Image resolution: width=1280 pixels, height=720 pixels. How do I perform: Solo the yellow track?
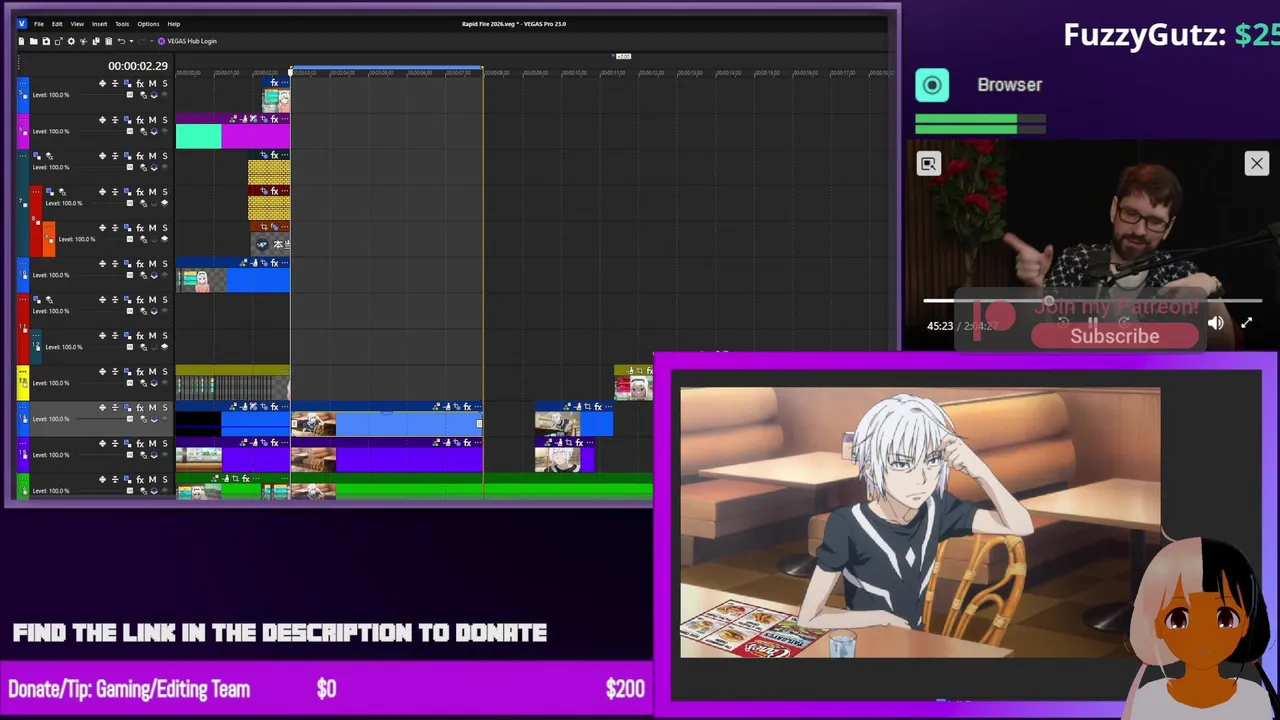pyautogui.click(x=165, y=372)
